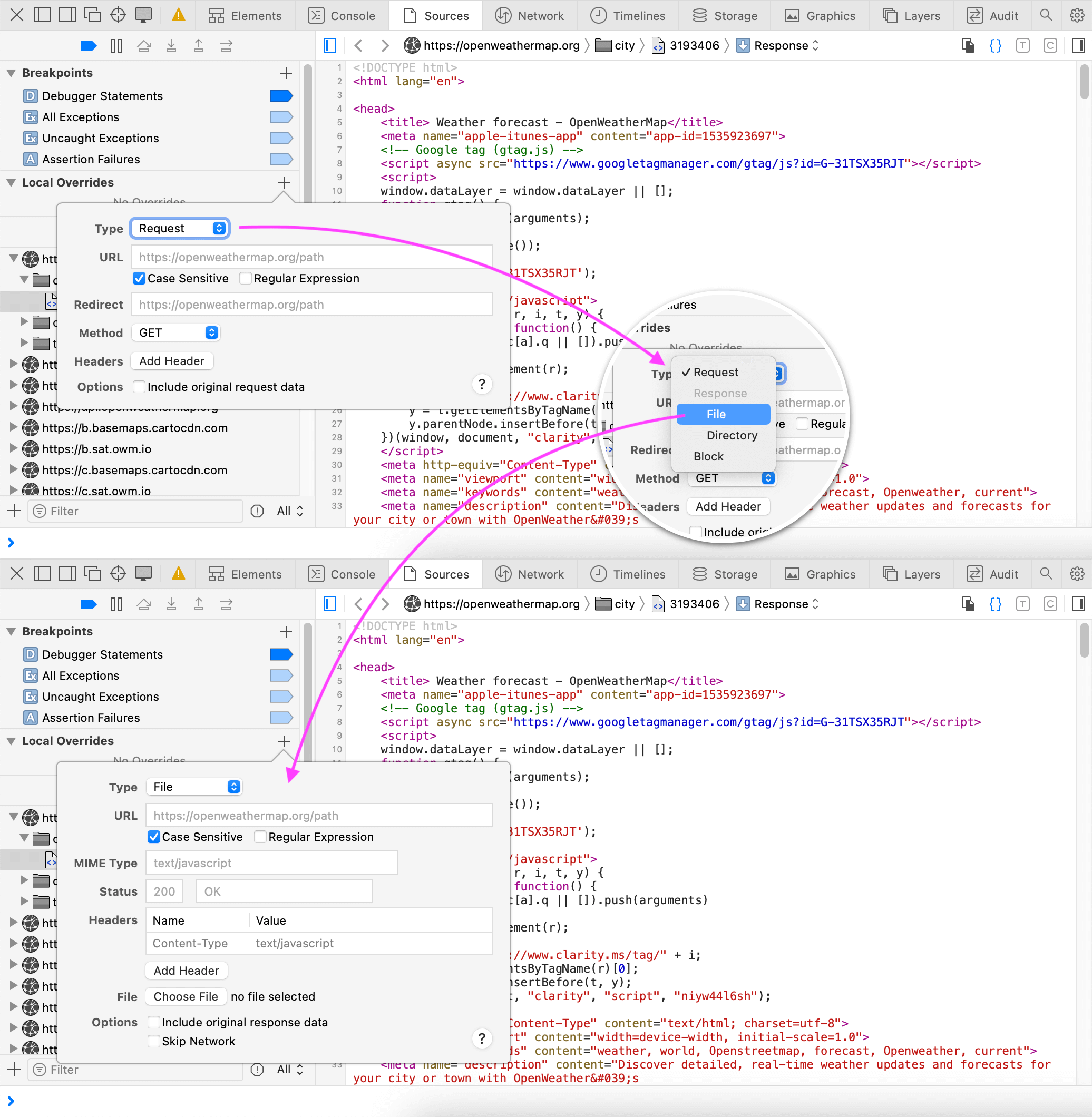The image size is (1092, 1117).
Task: Click Add Header in the File popover
Action: (x=187, y=971)
